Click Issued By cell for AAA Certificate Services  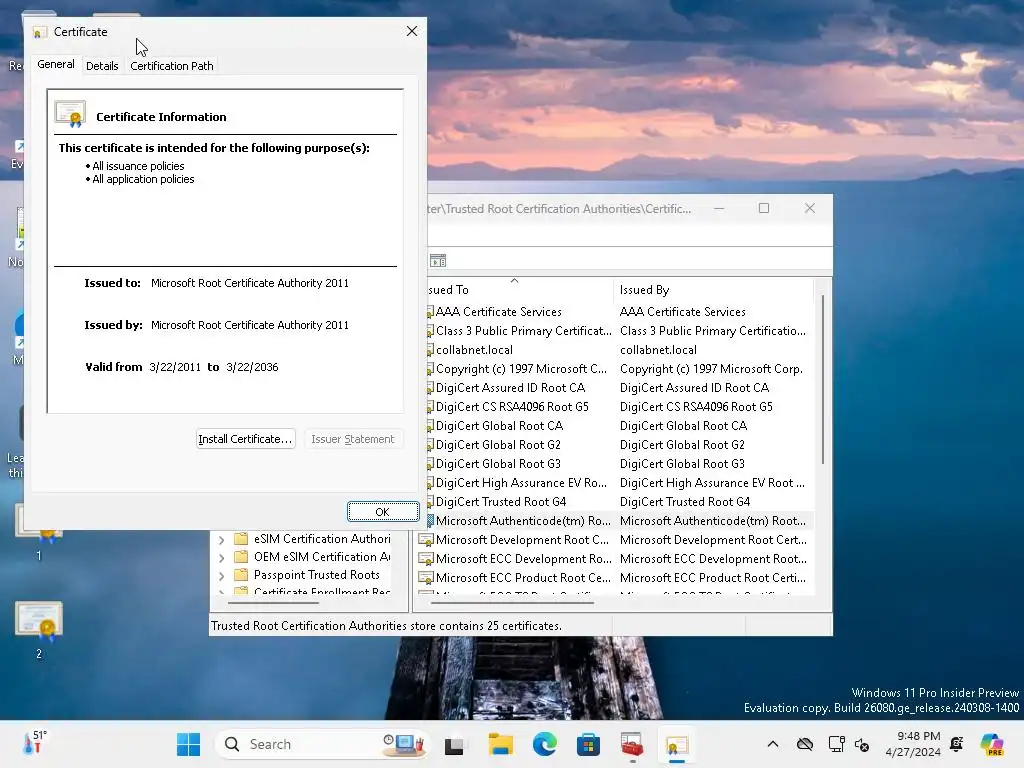682,312
